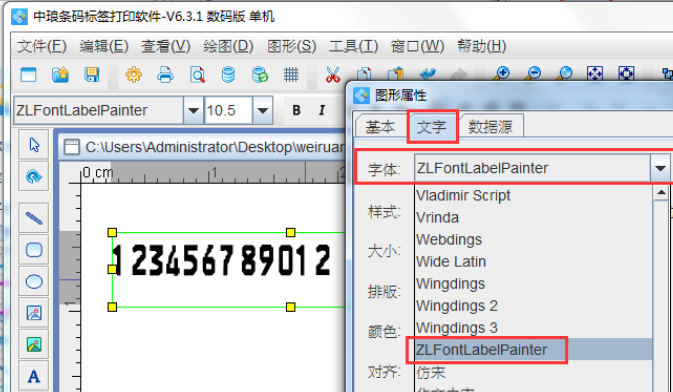Viewport: 673px width, 392px height.
Task: Select the blue picture frame tool
Action: (x=34, y=313)
